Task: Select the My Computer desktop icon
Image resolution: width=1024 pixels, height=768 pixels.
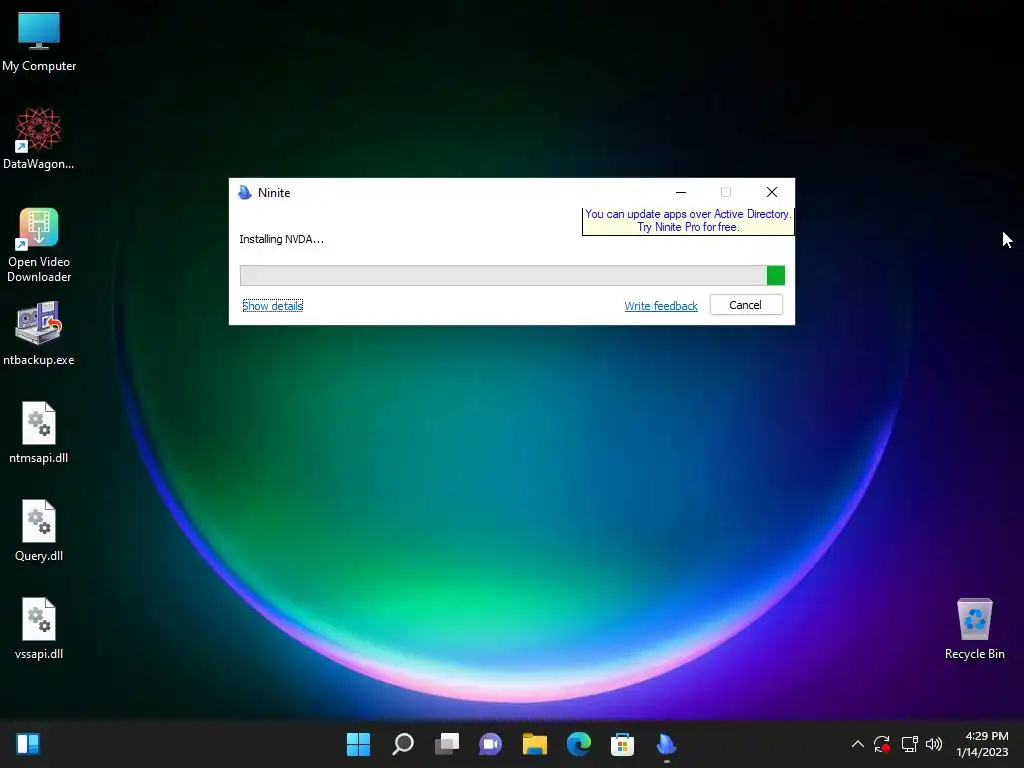Action: pos(39,42)
